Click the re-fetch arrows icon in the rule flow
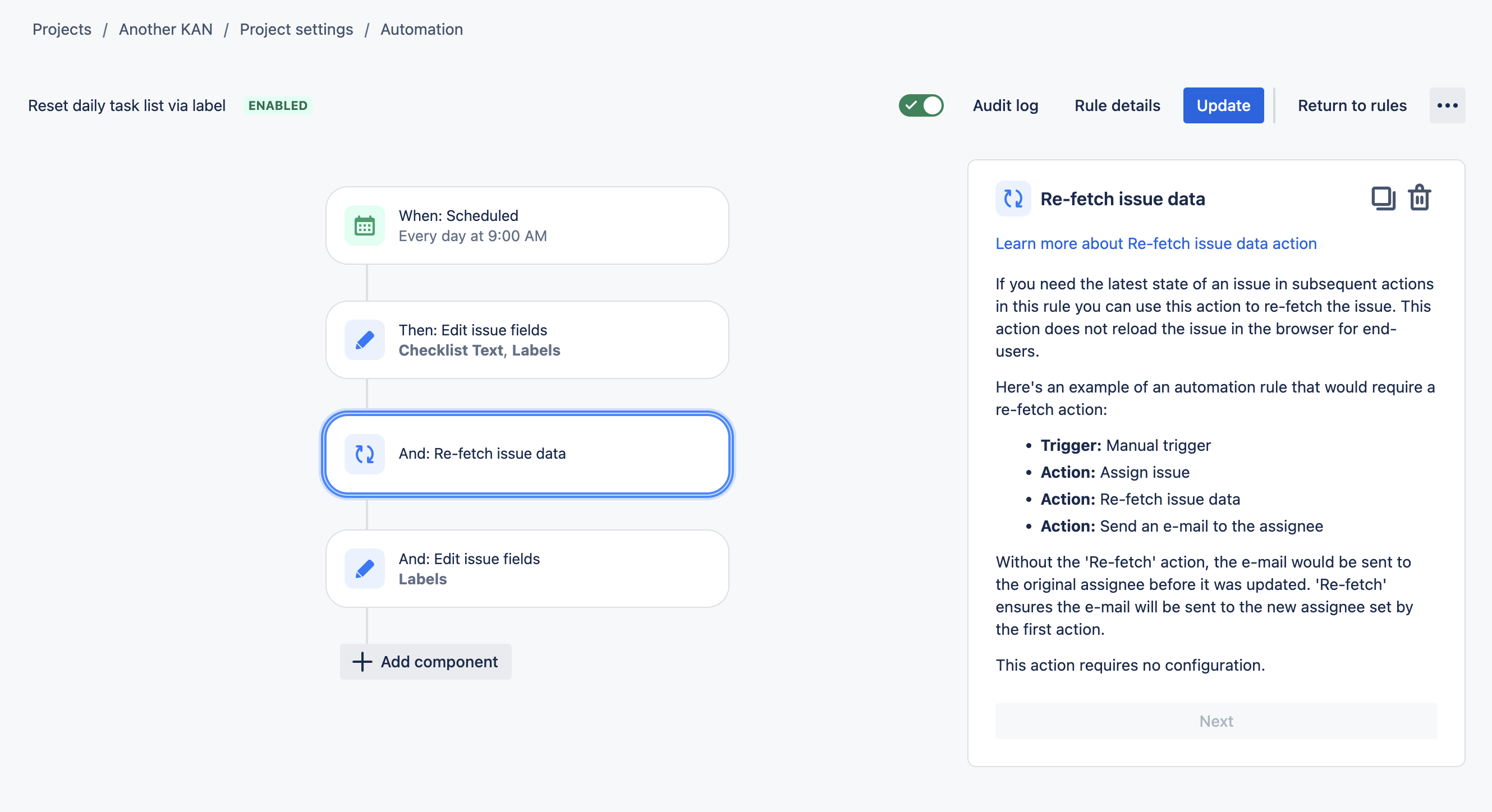Image resolution: width=1492 pixels, height=812 pixels. point(364,454)
